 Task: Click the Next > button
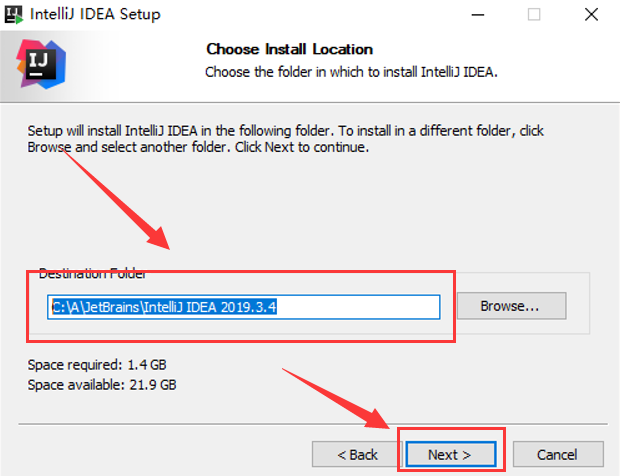[450, 454]
